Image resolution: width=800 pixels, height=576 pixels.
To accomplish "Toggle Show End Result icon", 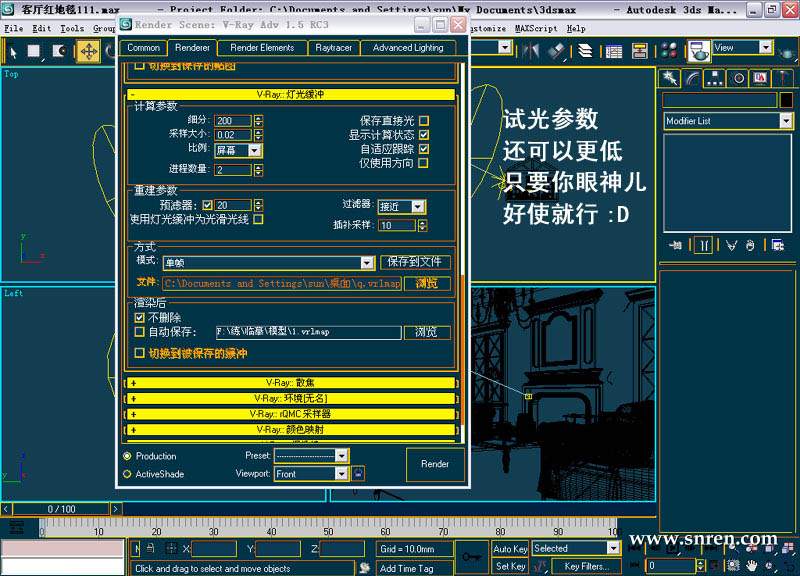I will 704,245.
